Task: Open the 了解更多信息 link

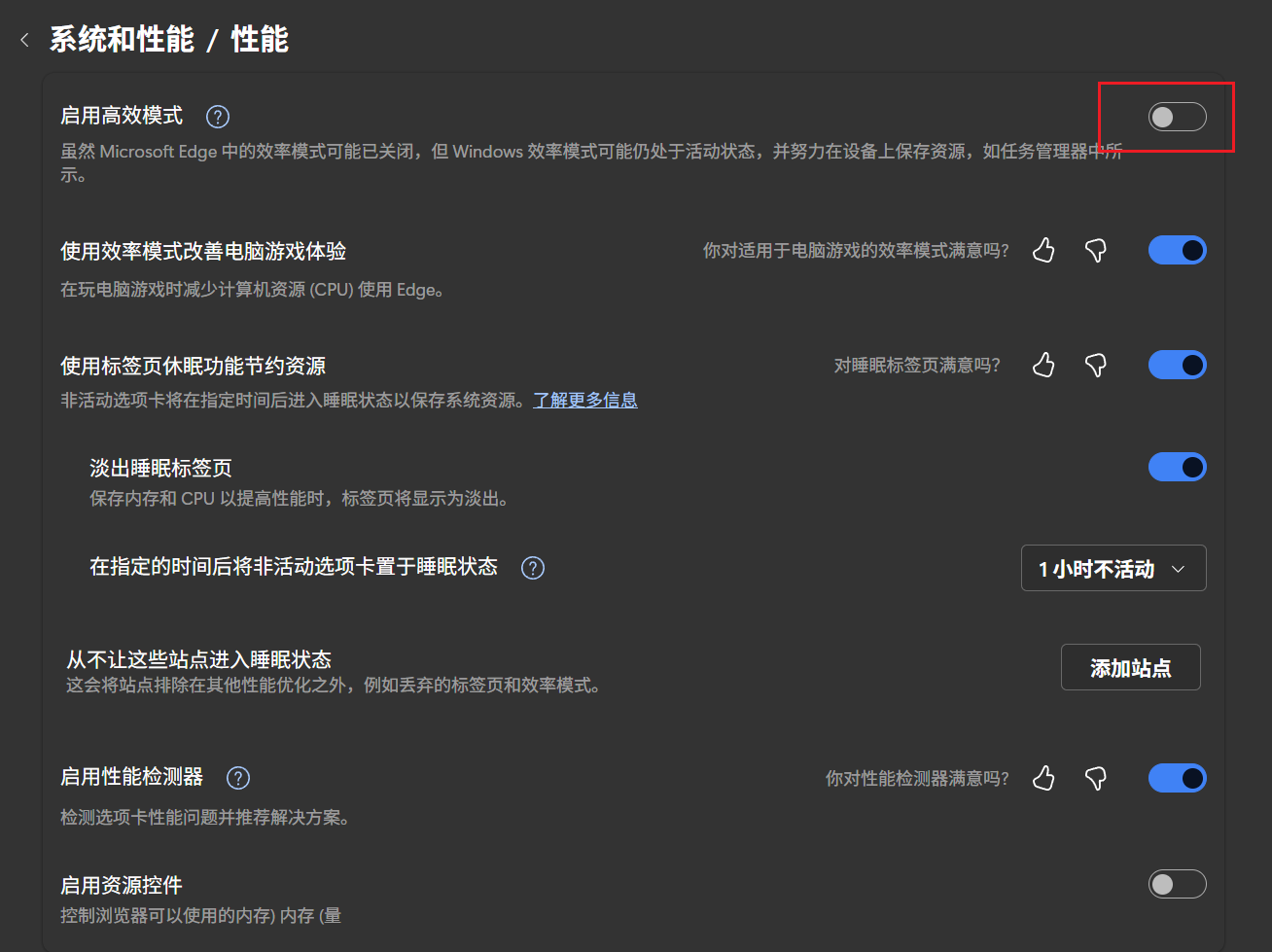Action: pos(585,401)
